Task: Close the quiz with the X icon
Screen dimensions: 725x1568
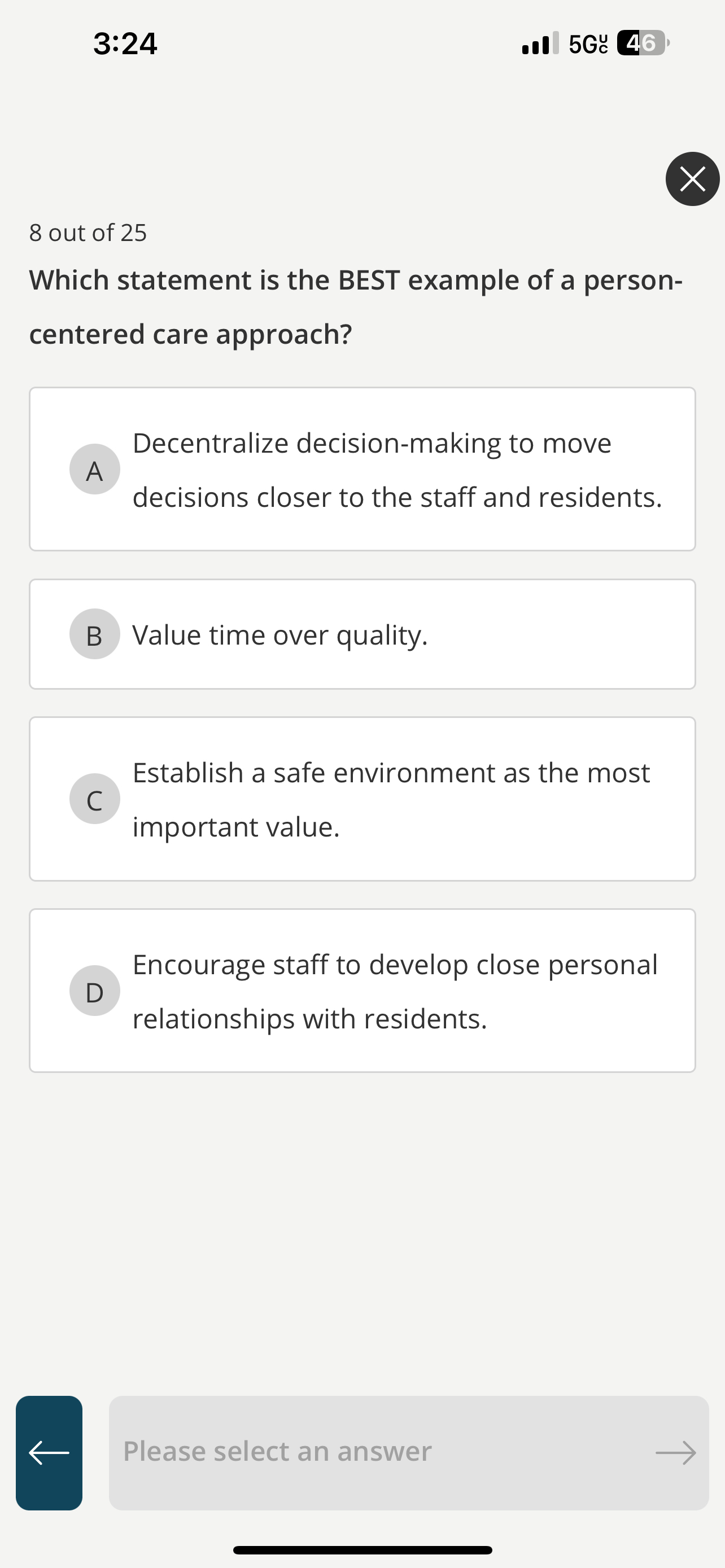Action: pos(692,179)
